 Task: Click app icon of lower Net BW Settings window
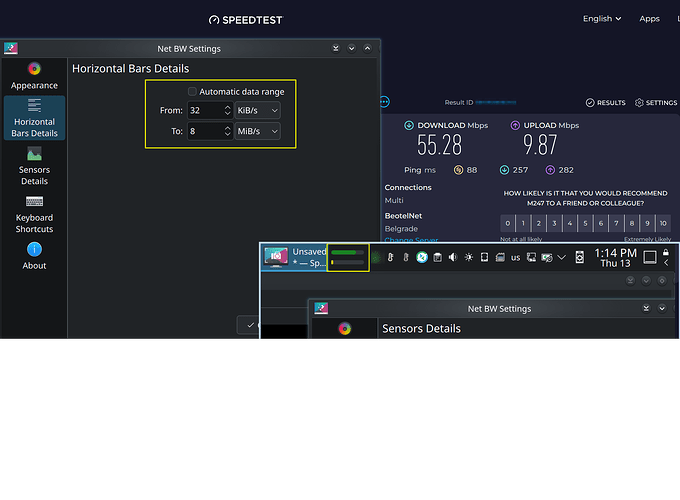[x=321, y=308]
